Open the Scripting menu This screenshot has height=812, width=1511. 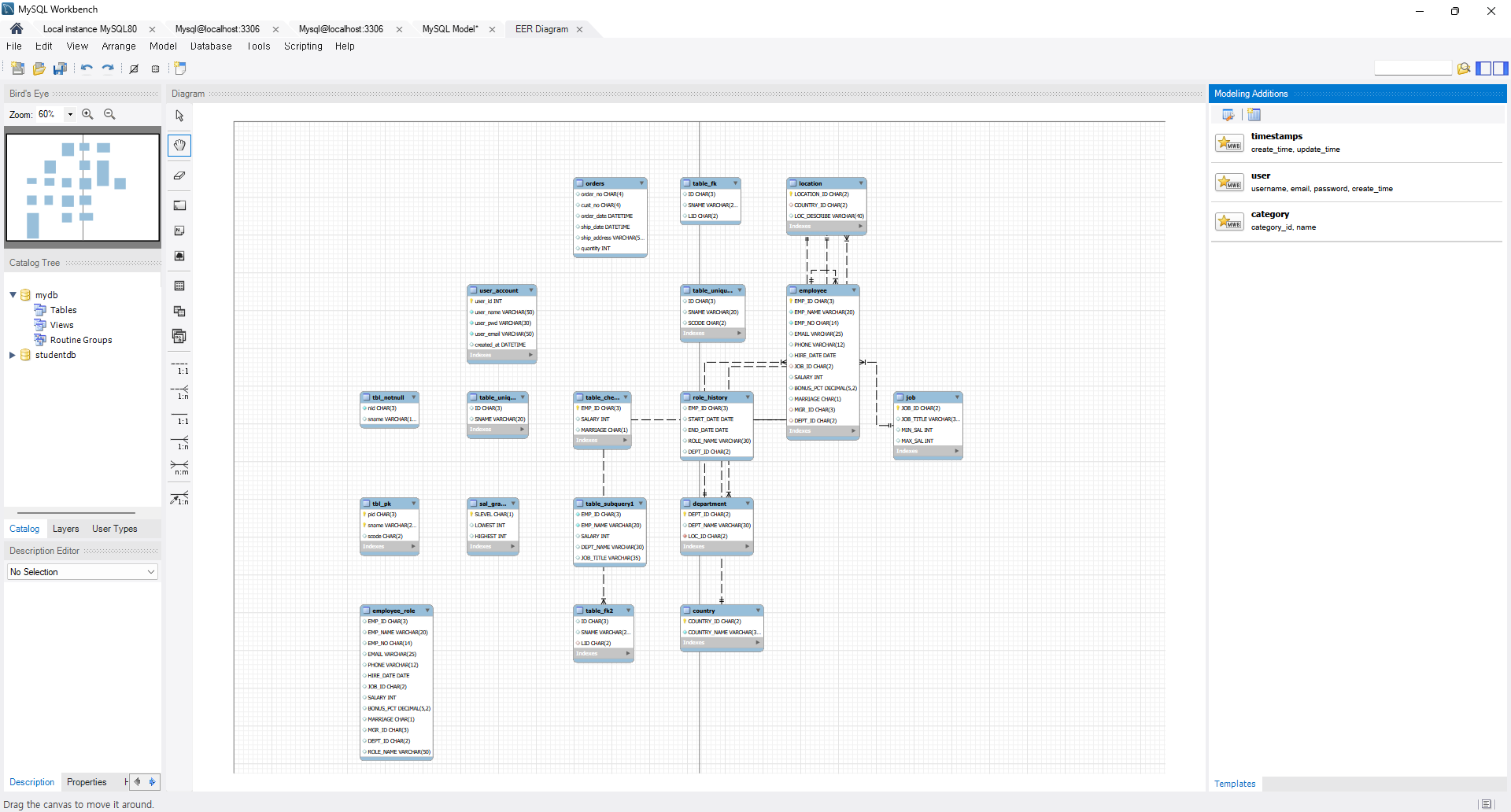(x=303, y=46)
